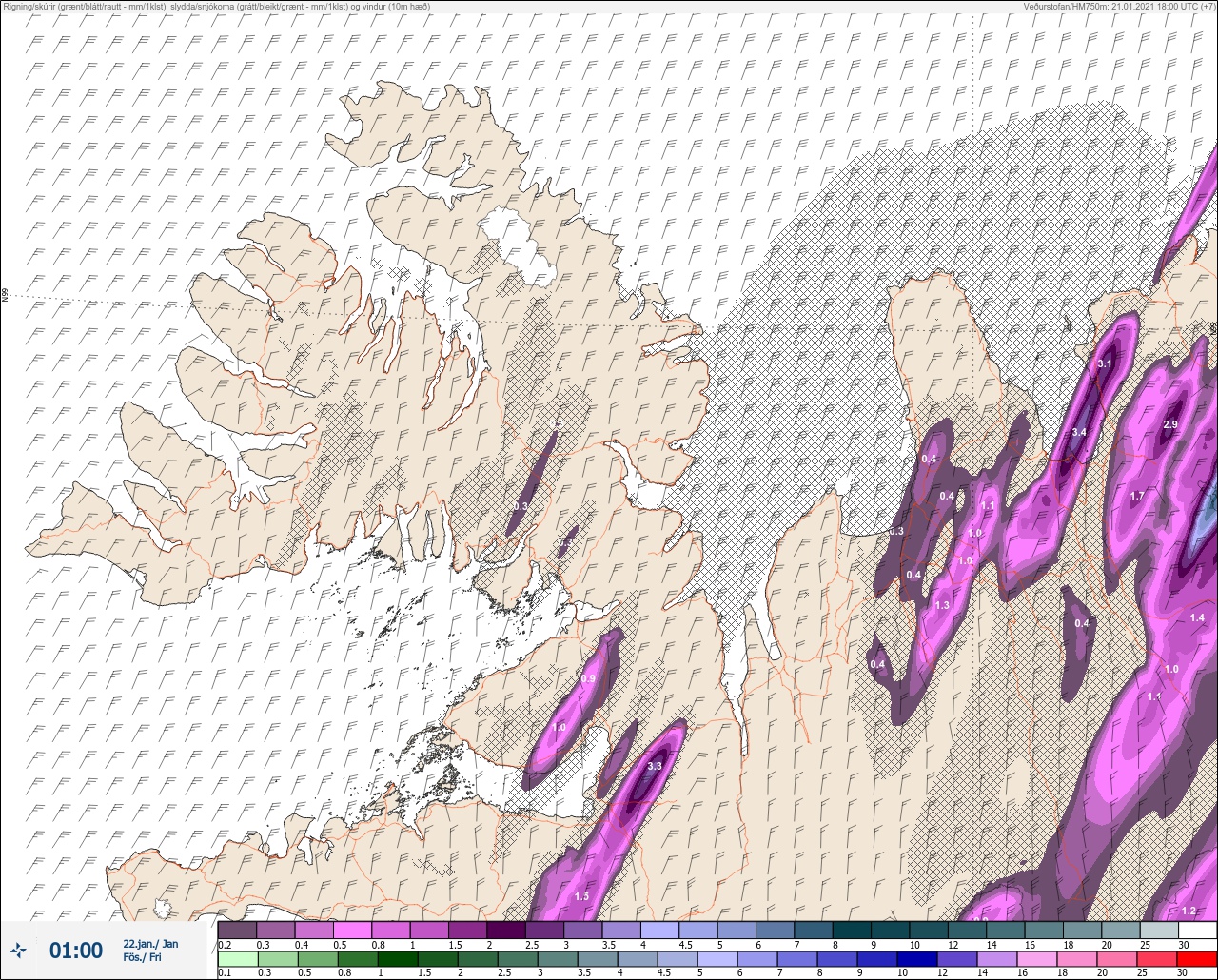Click the '22.jan./ Jan' date label
The image size is (1218, 980).
pos(150,943)
